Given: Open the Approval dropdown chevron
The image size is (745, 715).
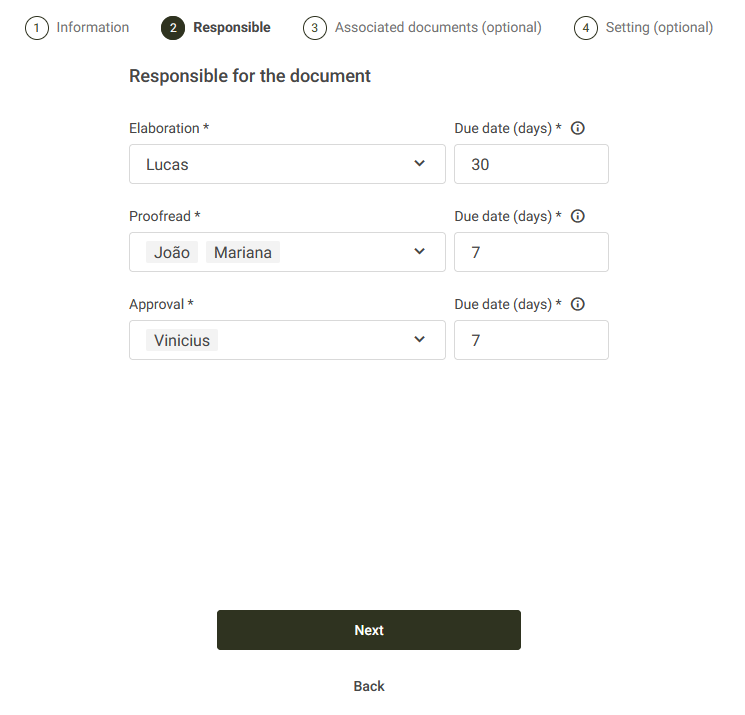Looking at the screenshot, I should [419, 339].
